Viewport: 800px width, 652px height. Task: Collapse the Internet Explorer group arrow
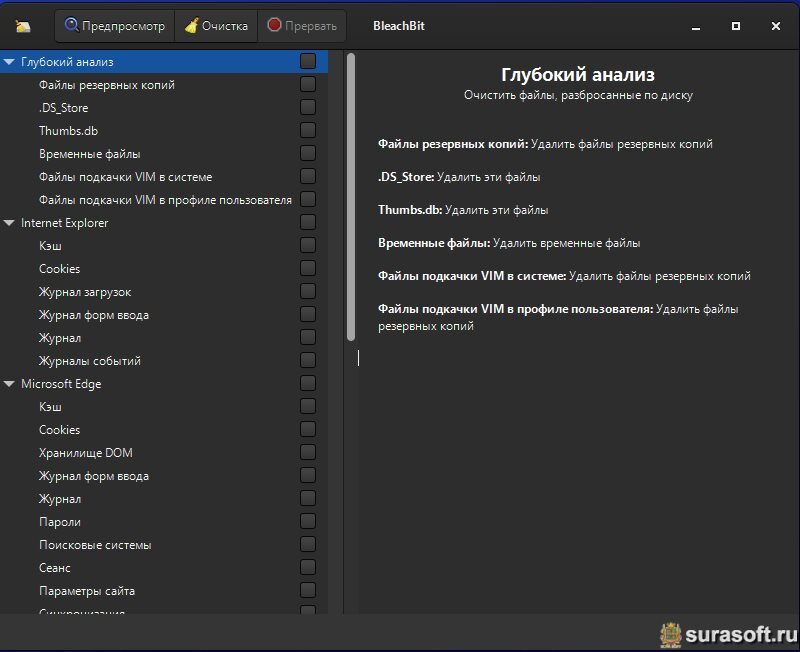(x=9, y=223)
